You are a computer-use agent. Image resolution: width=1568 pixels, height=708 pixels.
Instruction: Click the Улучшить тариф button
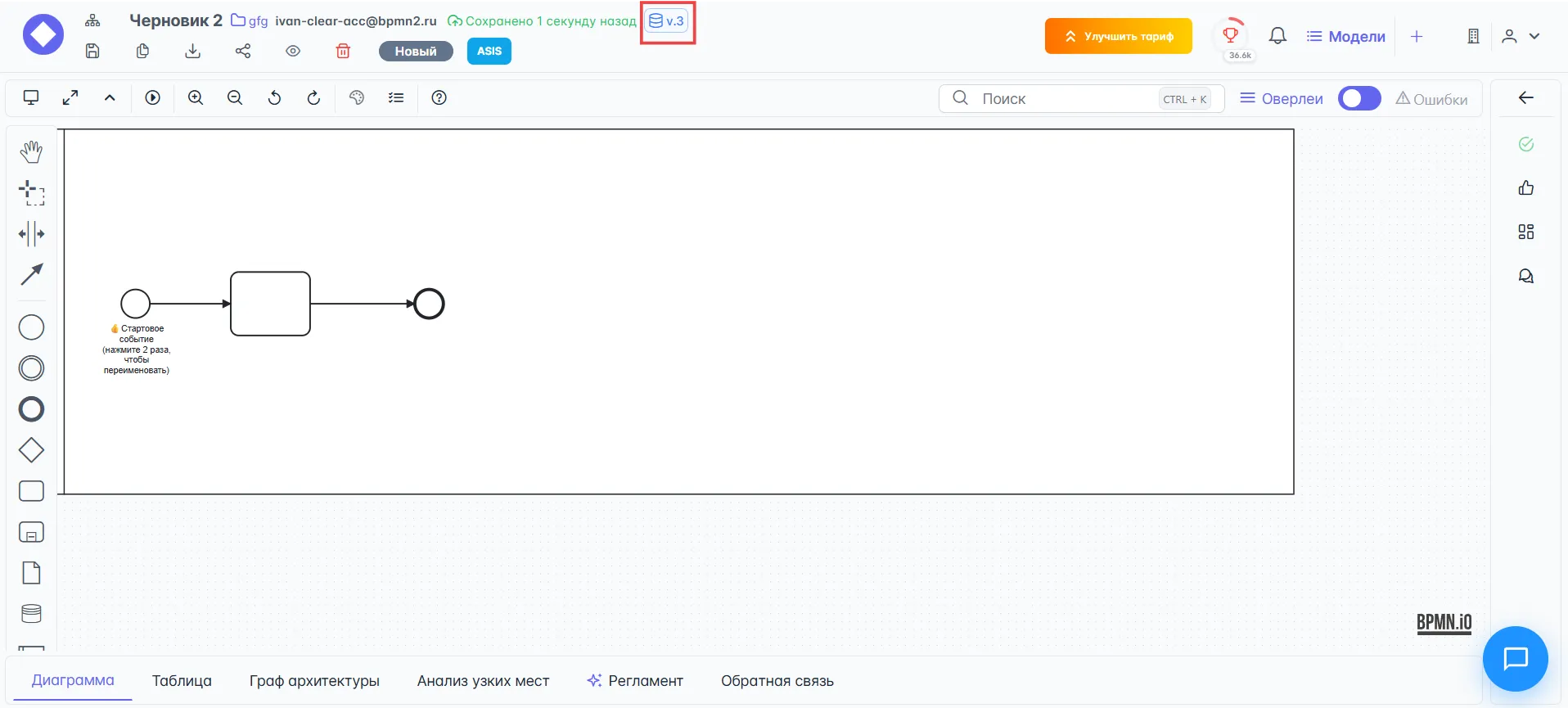(1118, 36)
